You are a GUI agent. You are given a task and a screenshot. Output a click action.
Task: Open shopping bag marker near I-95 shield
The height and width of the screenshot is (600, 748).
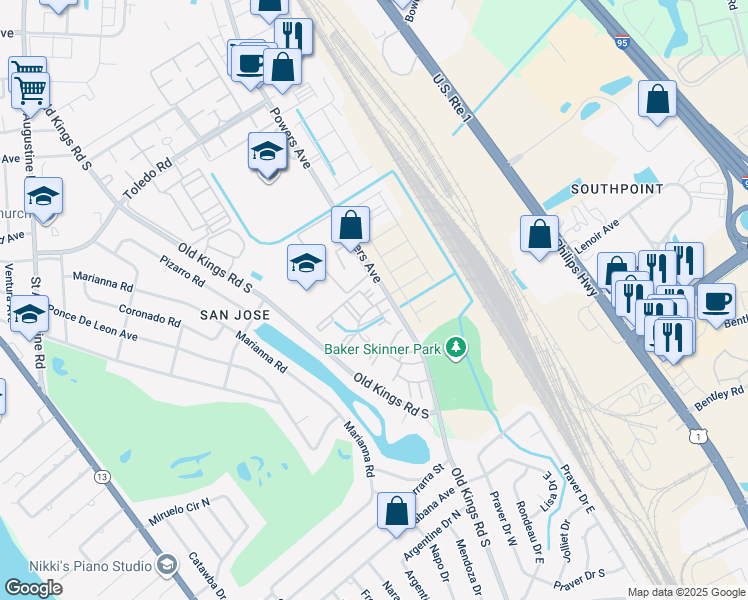point(657,100)
